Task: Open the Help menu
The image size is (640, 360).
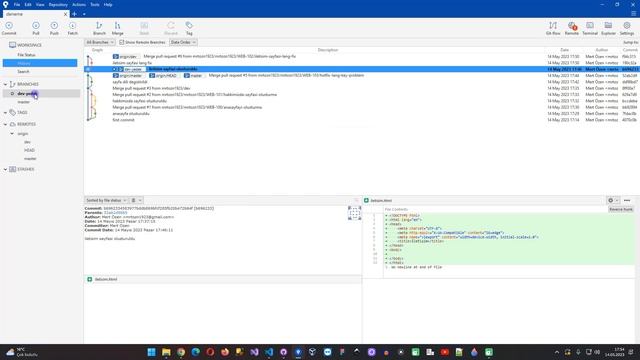Action: pyautogui.click(x=108, y=4)
